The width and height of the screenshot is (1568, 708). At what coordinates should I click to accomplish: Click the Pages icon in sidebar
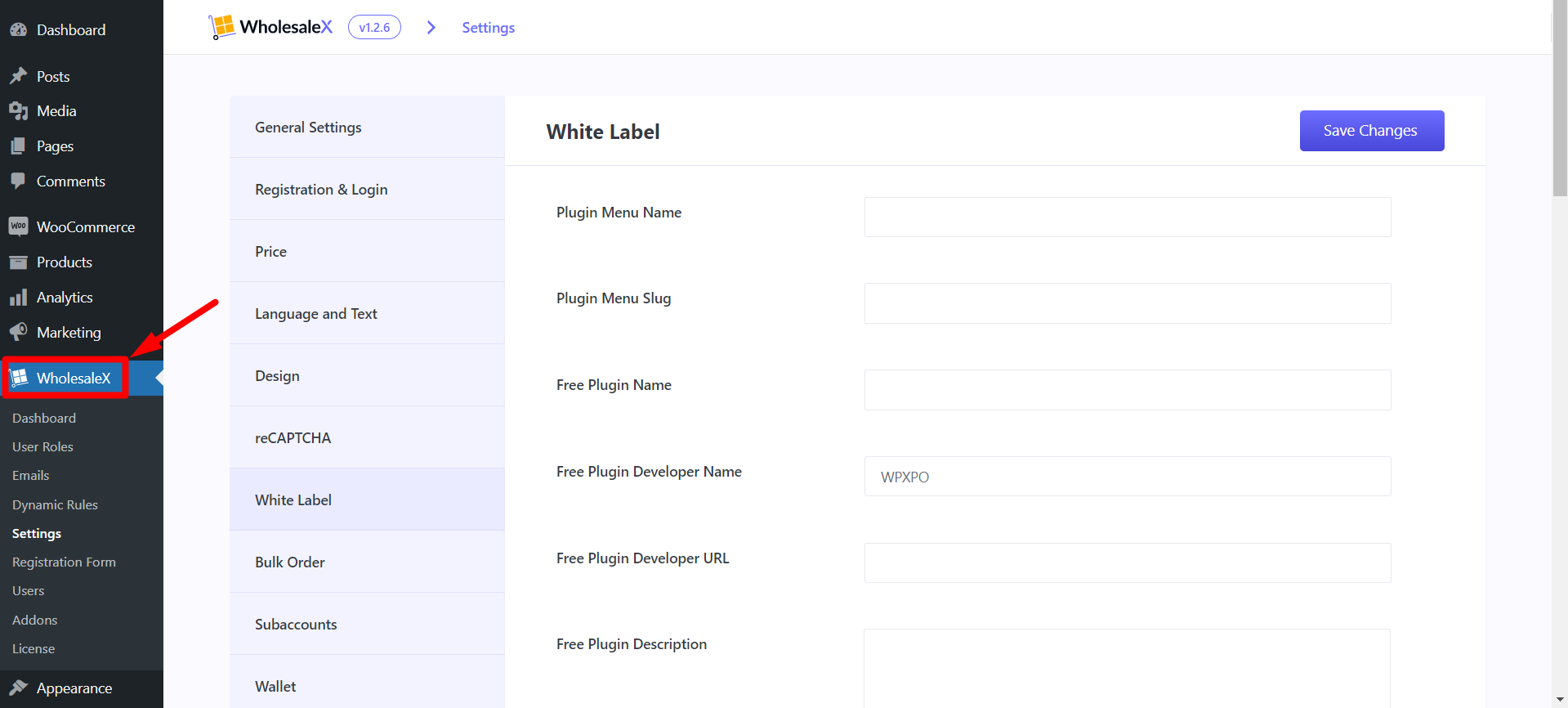(x=19, y=146)
